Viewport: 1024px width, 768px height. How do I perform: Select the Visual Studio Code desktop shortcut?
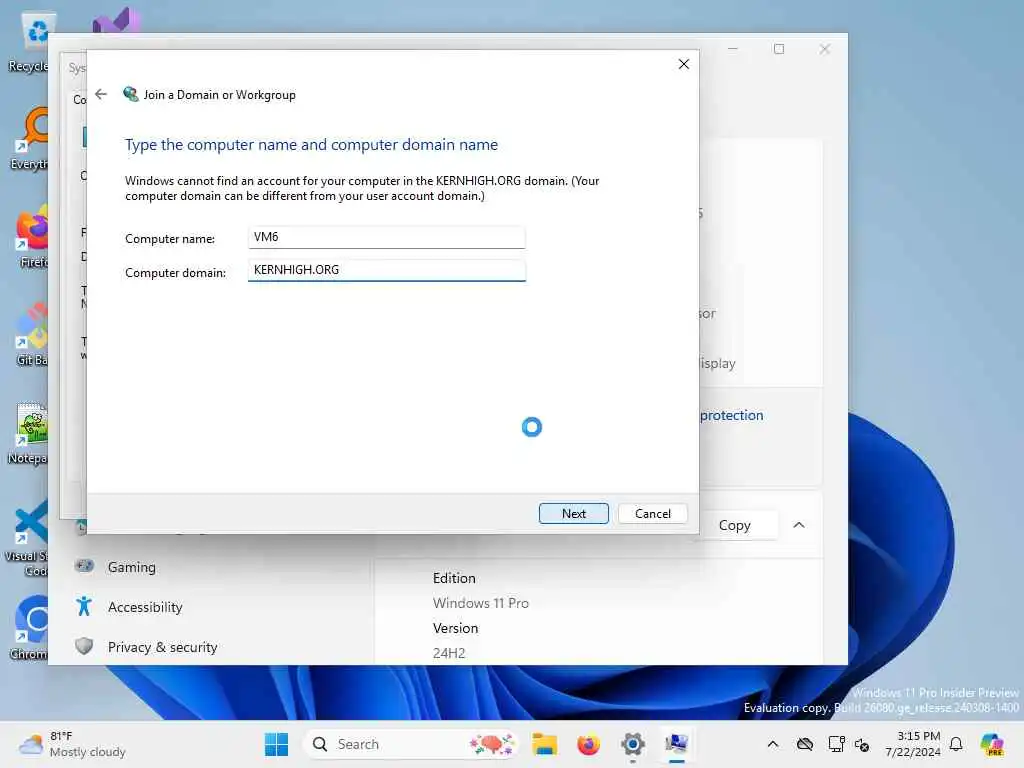click(x=27, y=538)
